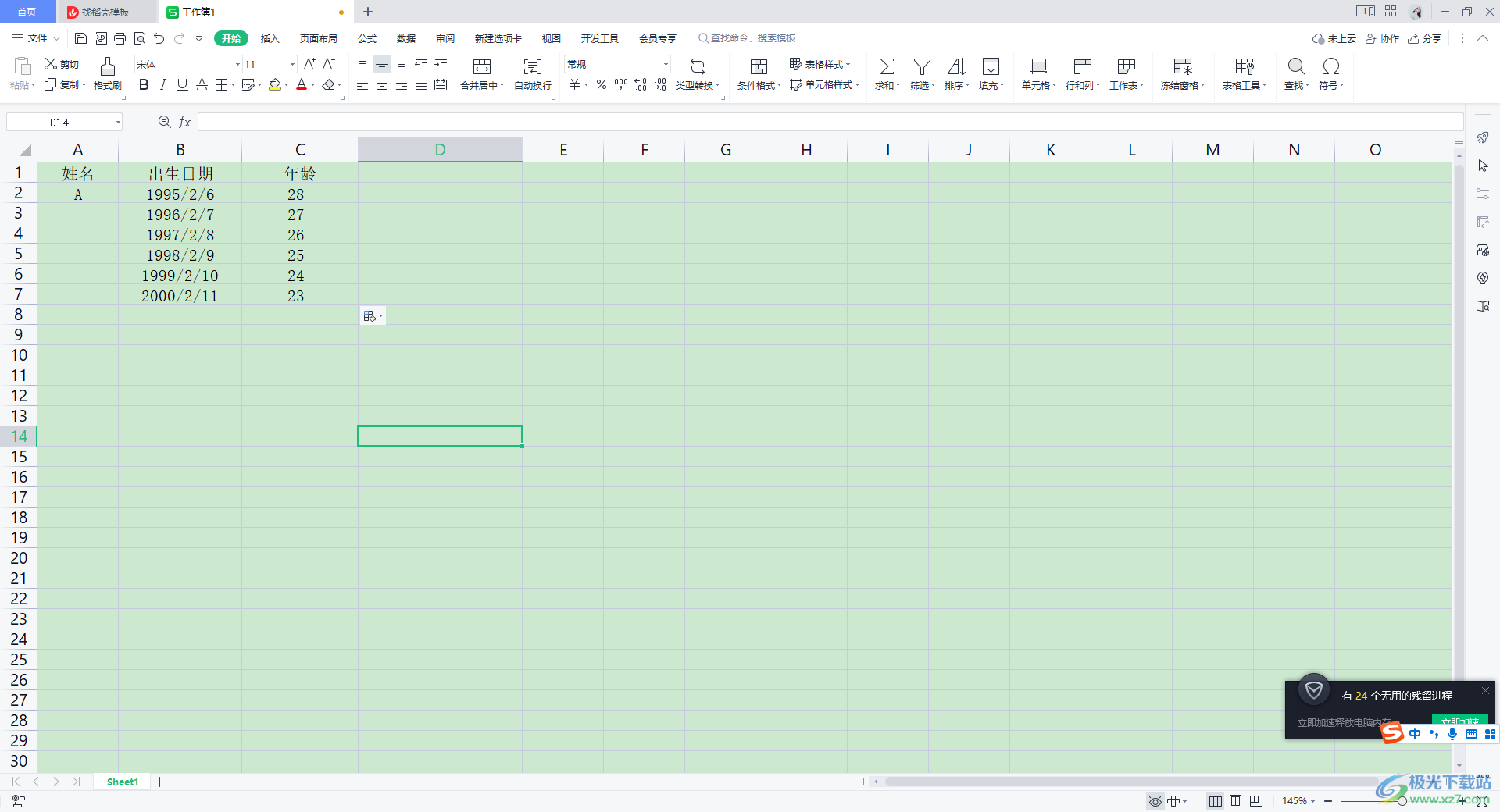Toggle Bold formatting
Image resolution: width=1500 pixels, height=812 pixels.
point(144,84)
